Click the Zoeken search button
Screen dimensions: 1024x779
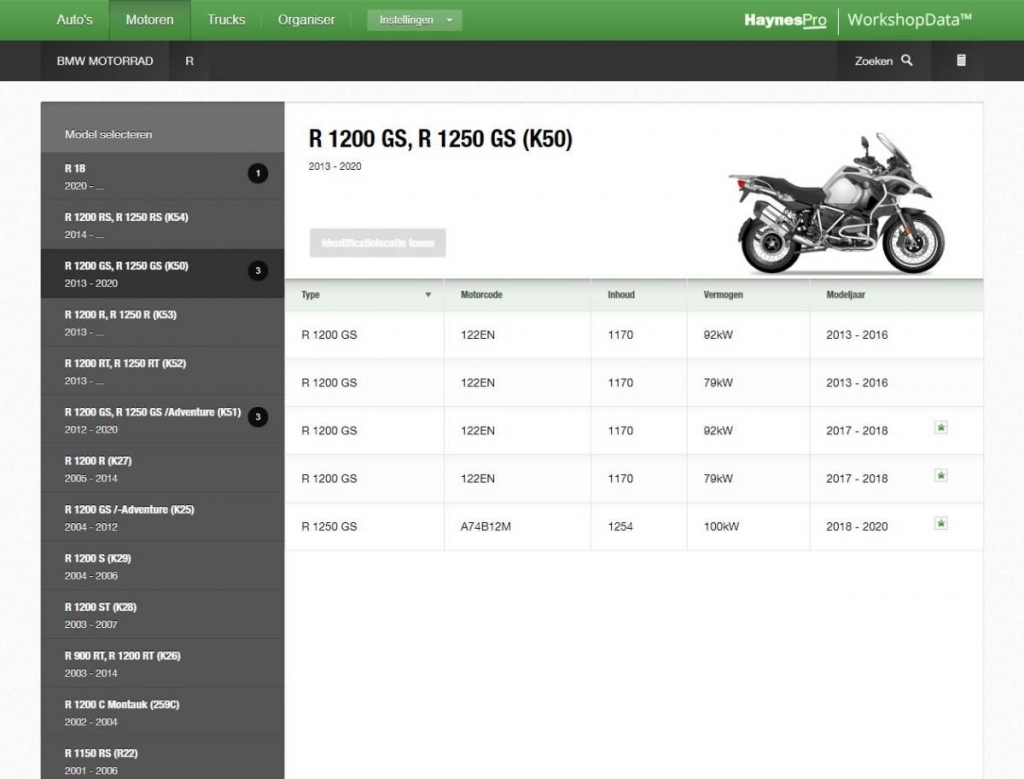[884, 61]
